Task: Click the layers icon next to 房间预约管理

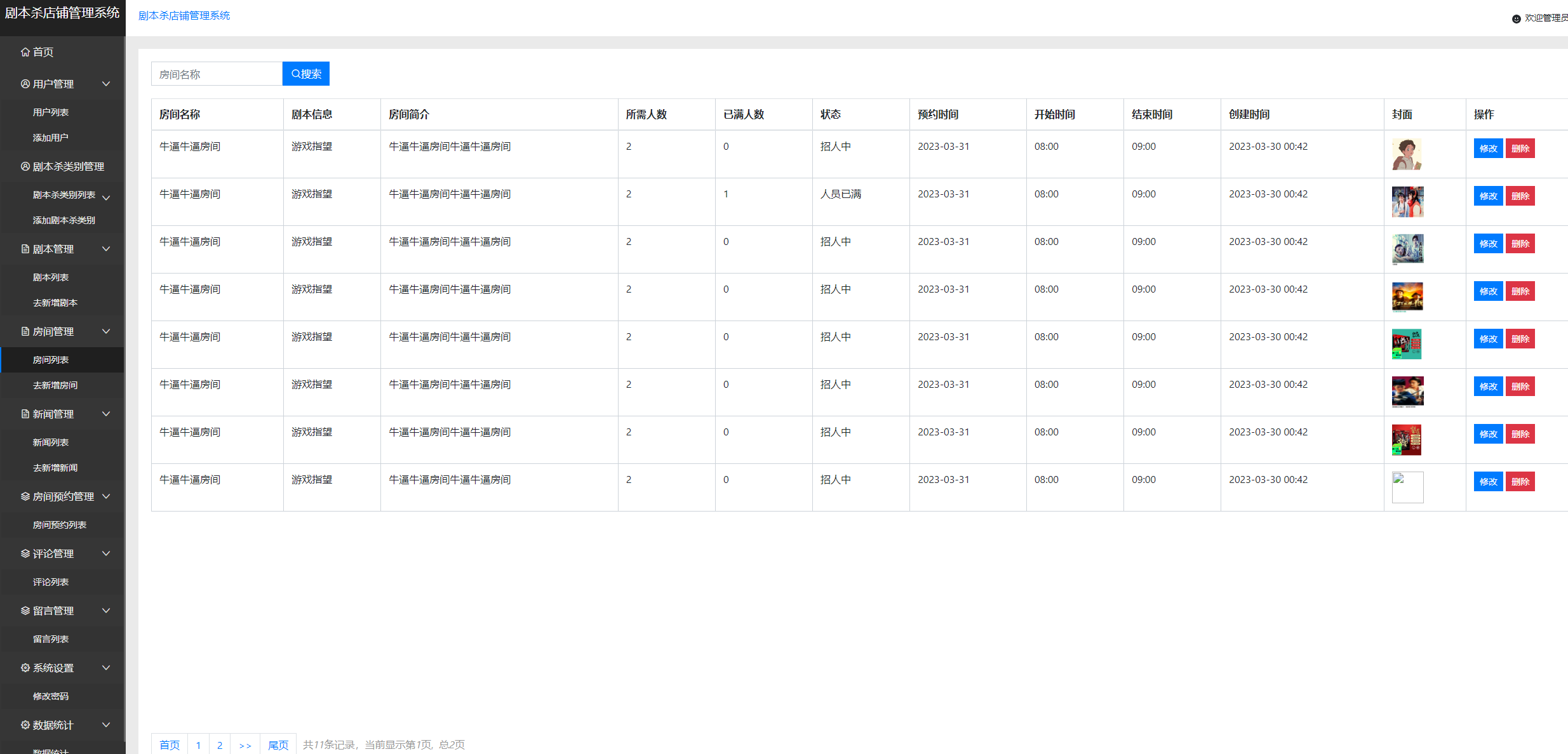Action: [x=25, y=496]
